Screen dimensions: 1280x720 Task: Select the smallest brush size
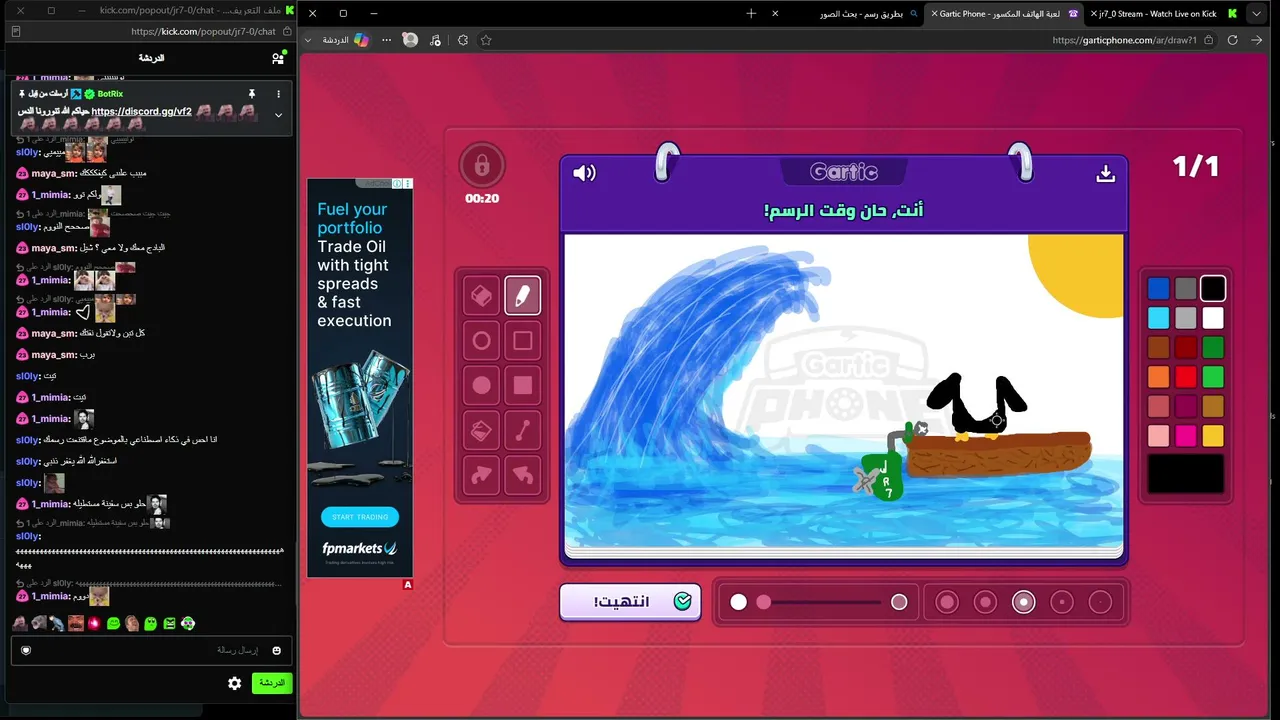coord(1100,602)
